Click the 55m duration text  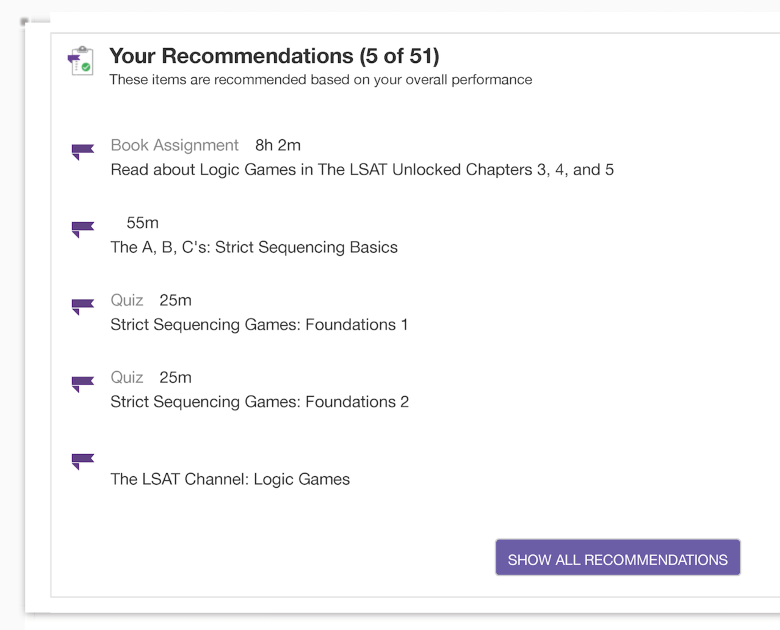(143, 223)
